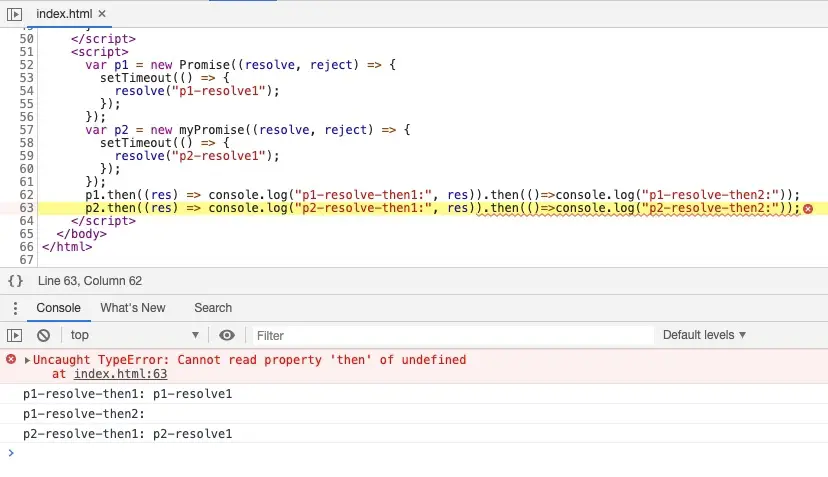Image resolution: width=828 pixels, height=477 pixels.
Task: Click line number 52 in gutter
Action: [26, 65]
